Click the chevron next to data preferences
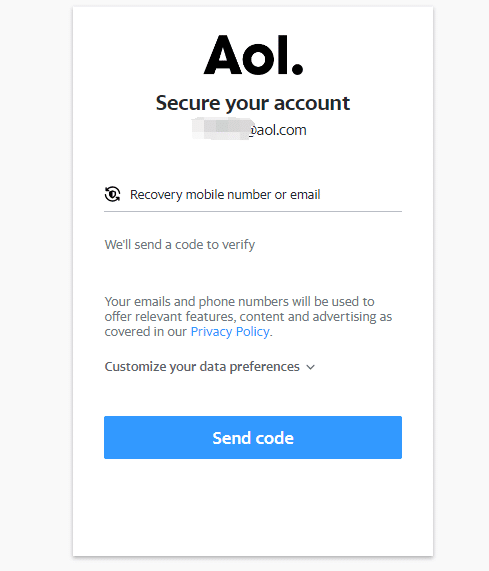The image size is (489, 571). click(311, 367)
